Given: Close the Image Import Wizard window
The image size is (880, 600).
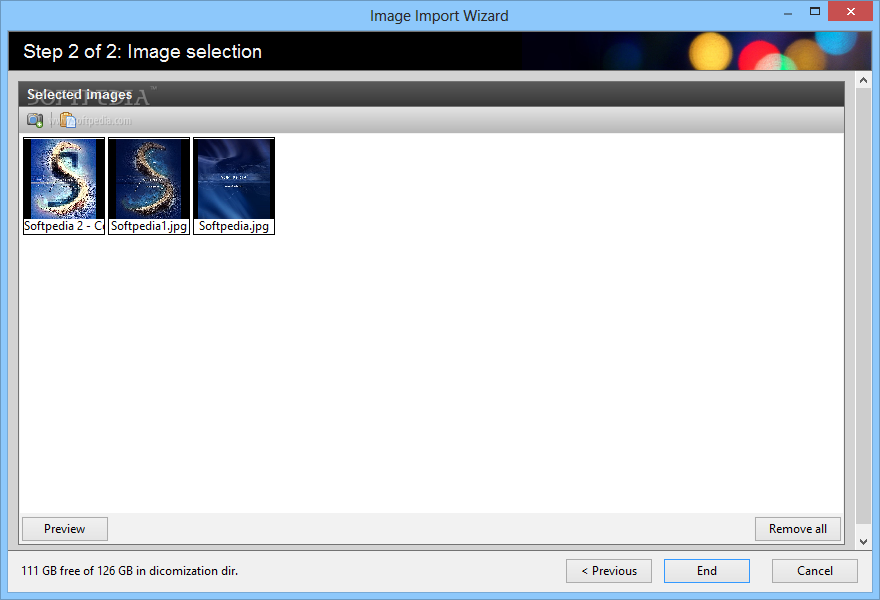Looking at the screenshot, I should click(x=850, y=11).
